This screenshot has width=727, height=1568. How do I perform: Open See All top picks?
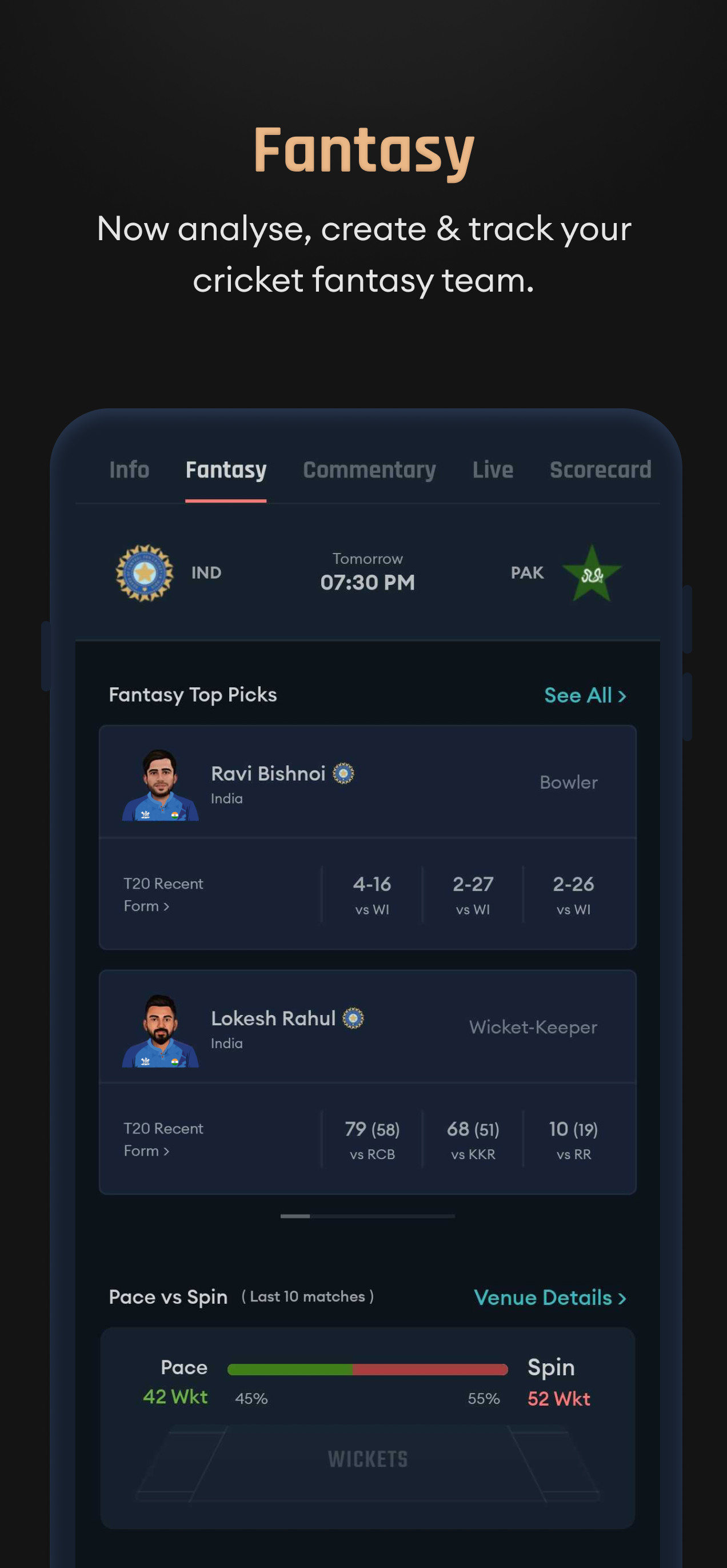585,695
